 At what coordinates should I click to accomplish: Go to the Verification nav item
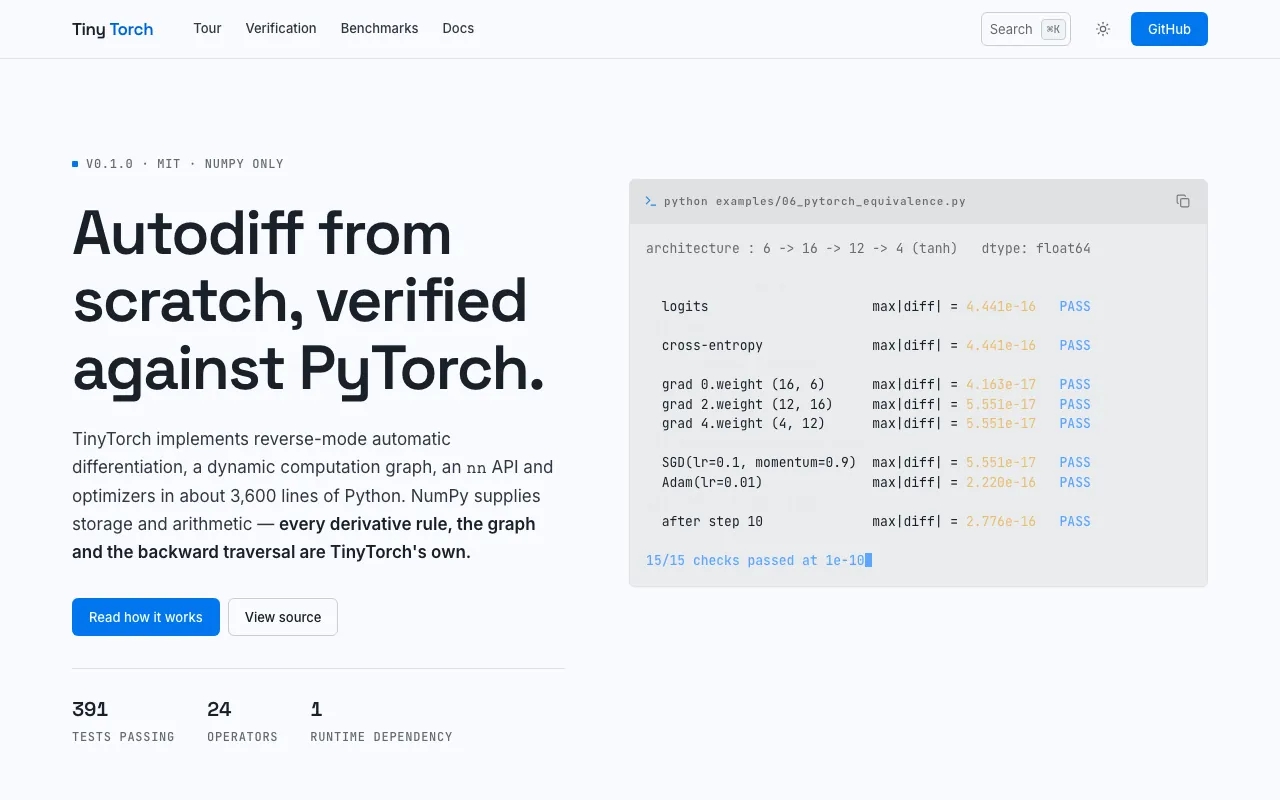click(281, 28)
